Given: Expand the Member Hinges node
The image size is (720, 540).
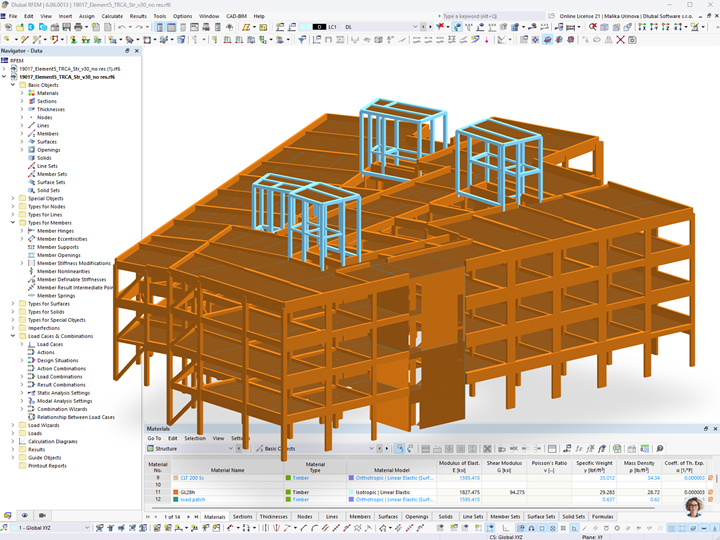Looking at the screenshot, I should pos(22,231).
